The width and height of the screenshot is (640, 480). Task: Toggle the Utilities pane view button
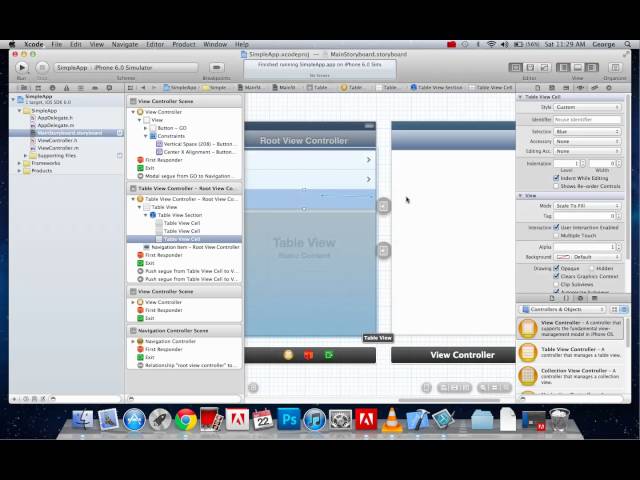(592, 67)
